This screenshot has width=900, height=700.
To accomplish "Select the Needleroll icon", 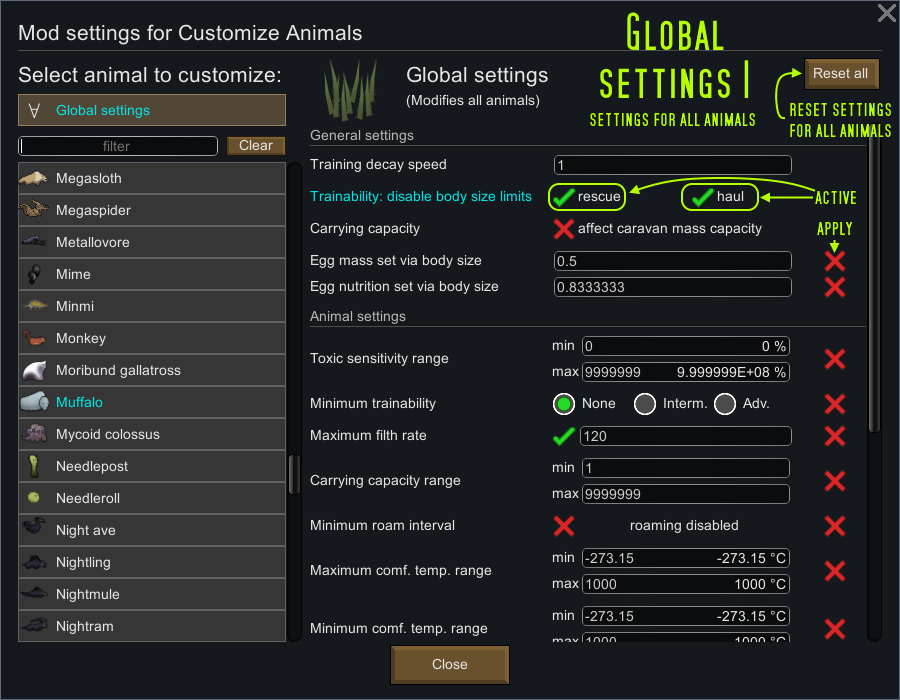I will pyautogui.click(x=34, y=497).
